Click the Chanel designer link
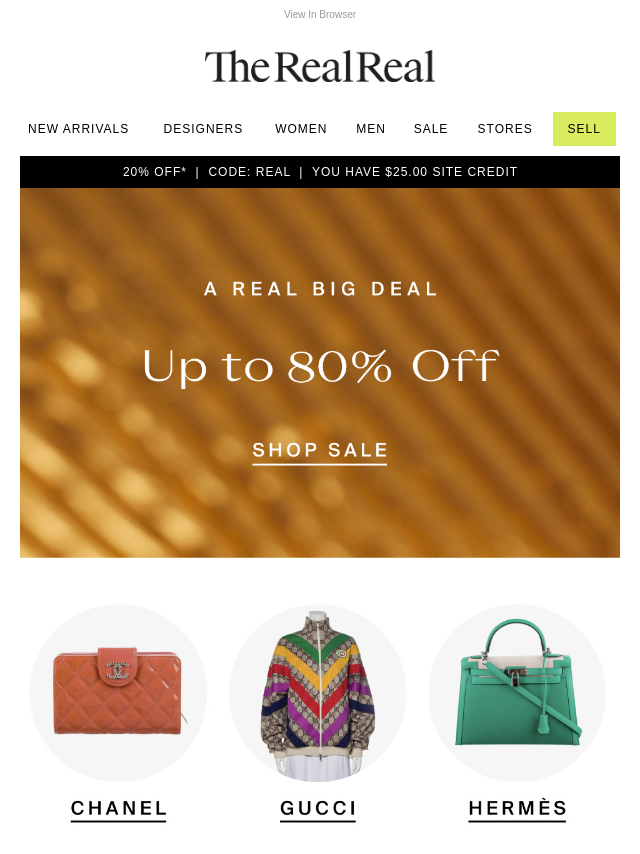The width and height of the screenshot is (640, 854). 118,809
